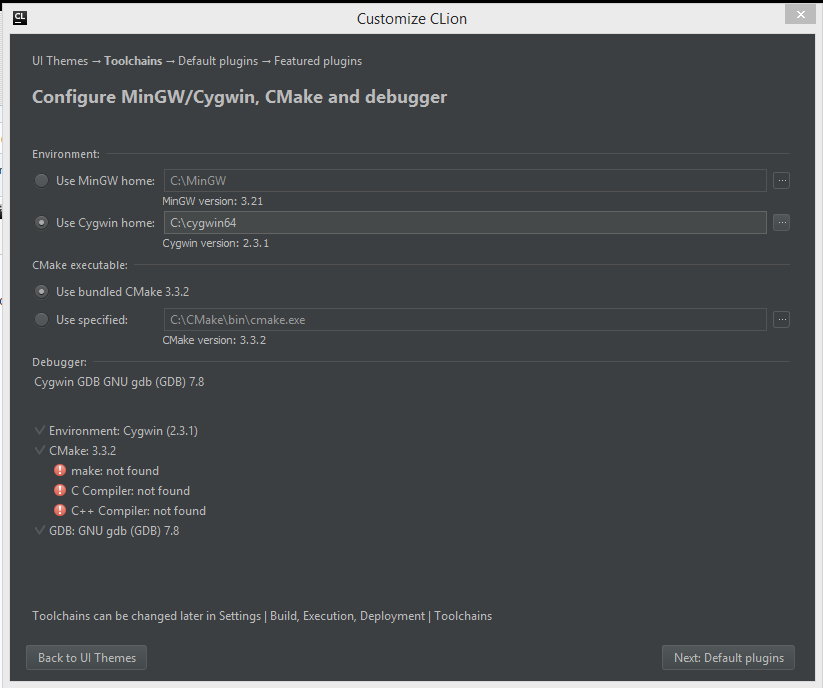The image size is (823, 688).
Task: Click Default plugins in breadcrumb
Action: click(x=218, y=61)
